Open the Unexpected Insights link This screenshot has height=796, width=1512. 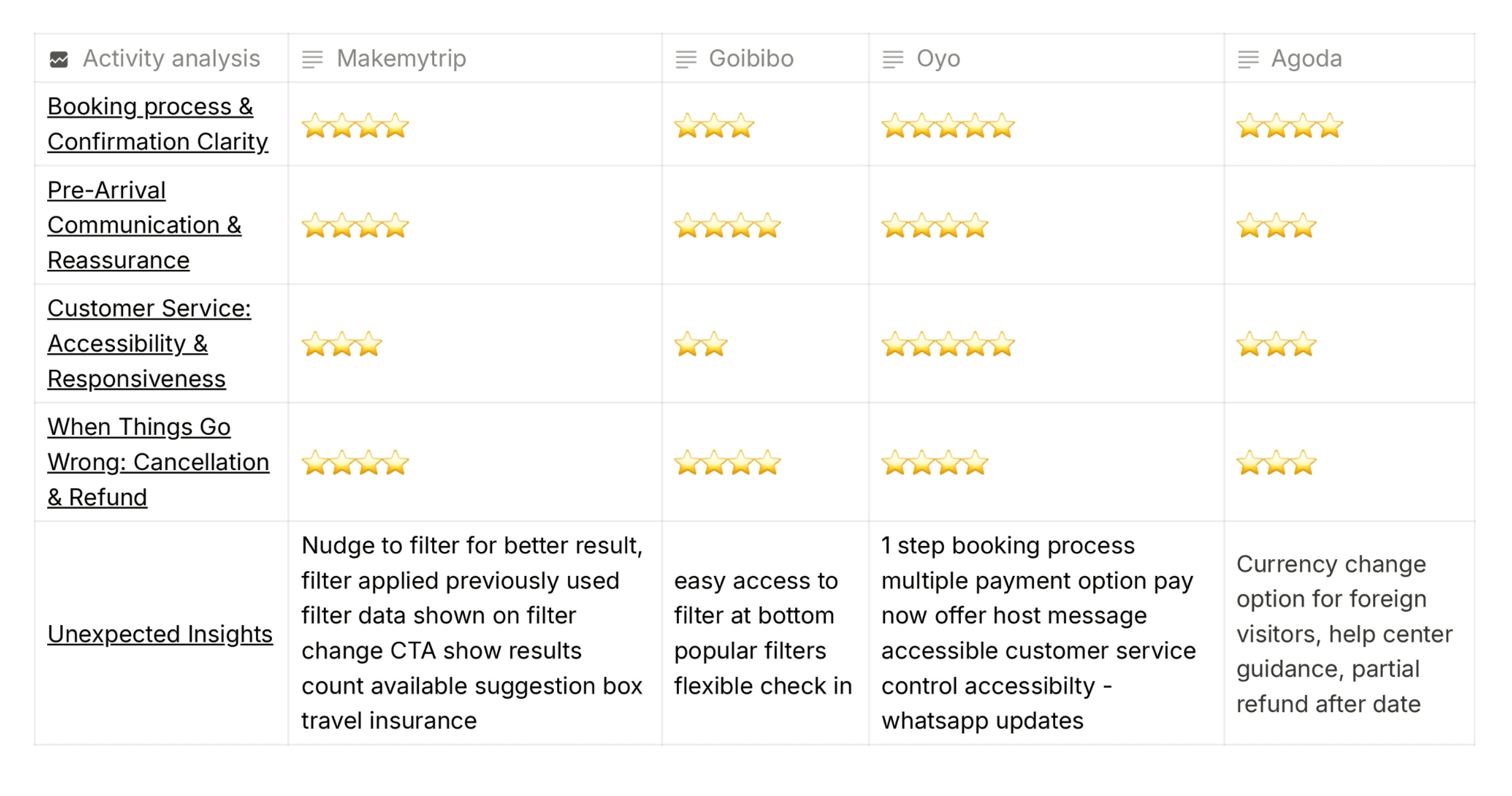tap(160, 634)
